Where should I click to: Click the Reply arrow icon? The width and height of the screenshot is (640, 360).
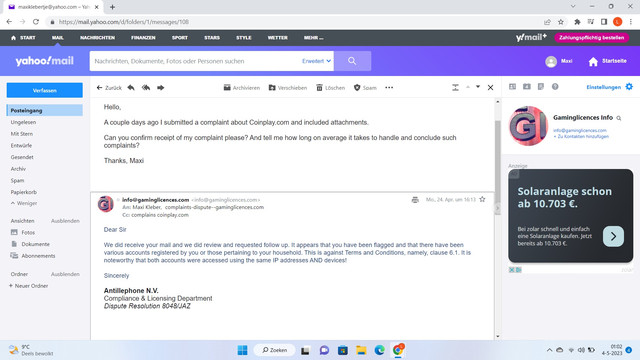pos(131,87)
